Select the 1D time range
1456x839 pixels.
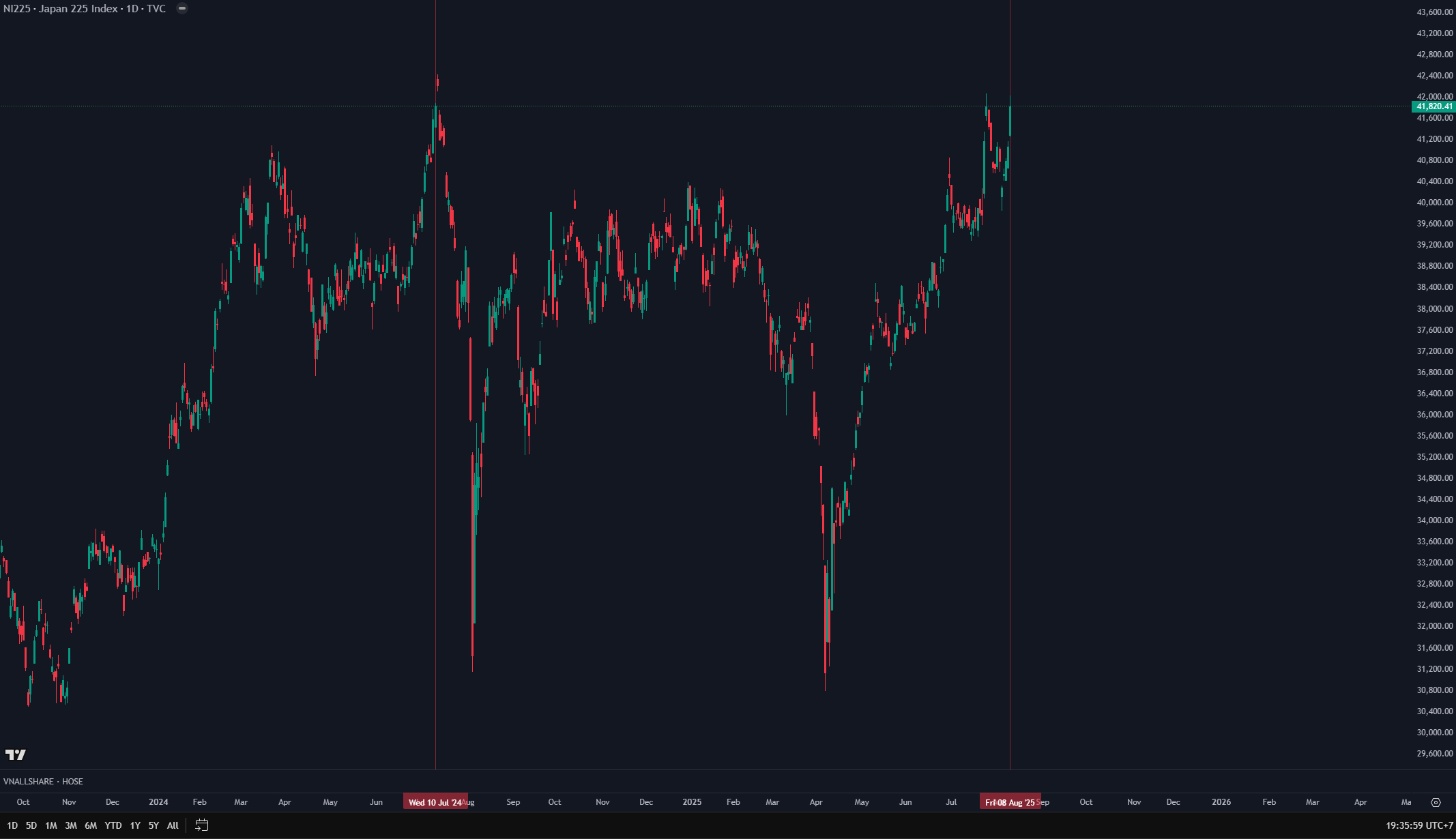click(12, 825)
